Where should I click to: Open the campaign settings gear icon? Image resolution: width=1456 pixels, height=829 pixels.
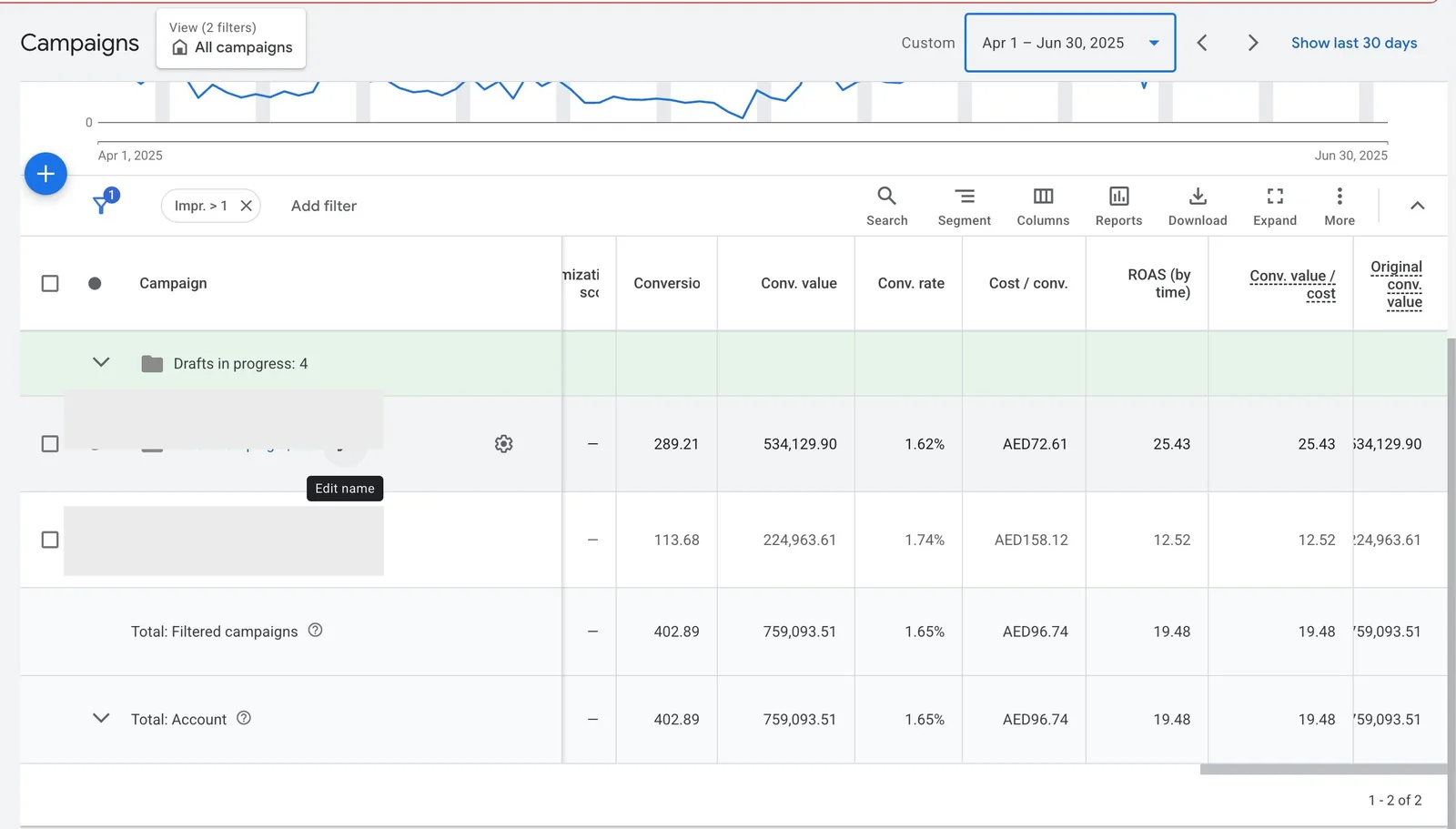[x=503, y=443]
